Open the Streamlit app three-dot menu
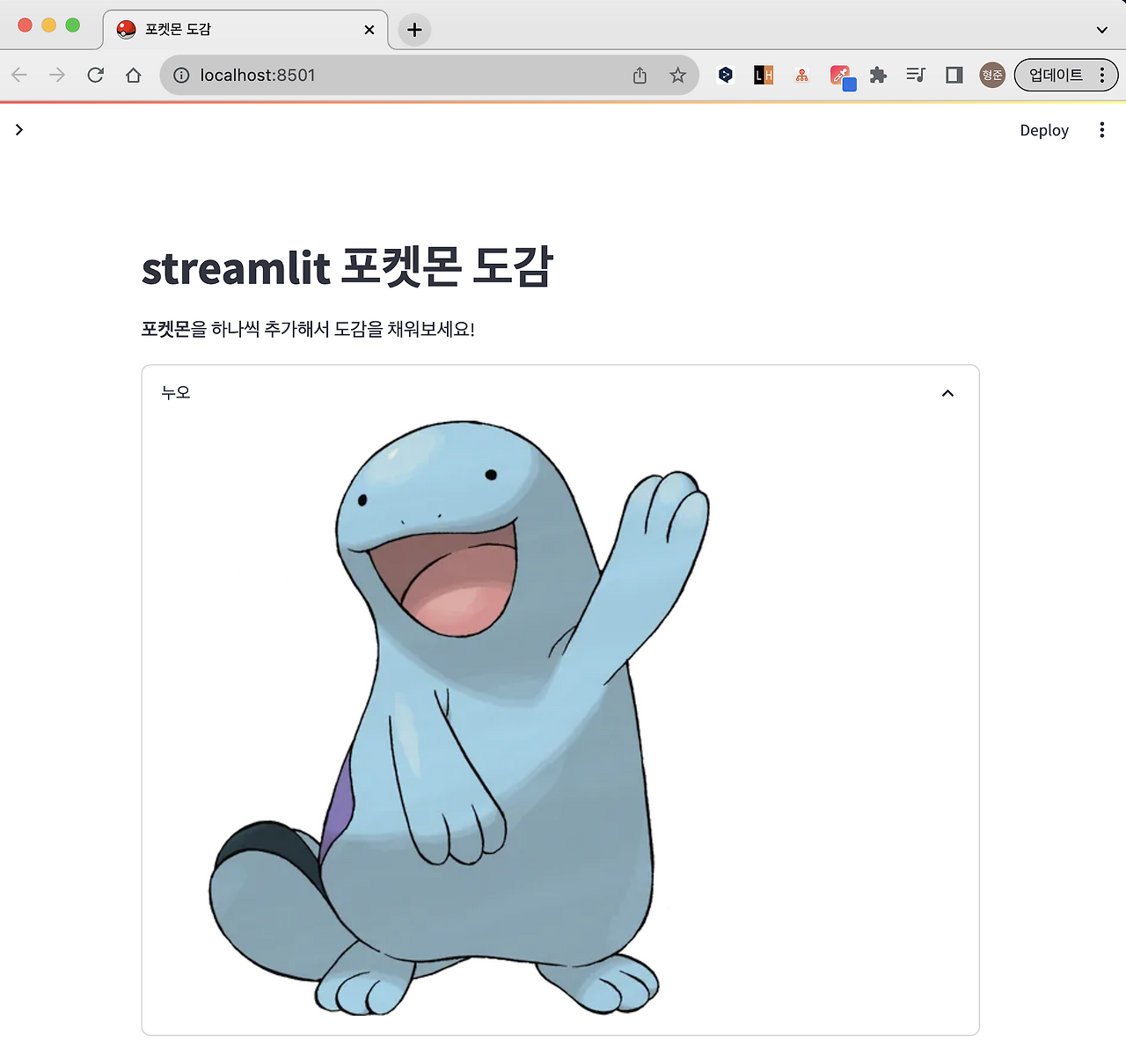The width and height of the screenshot is (1126, 1064). click(1101, 129)
